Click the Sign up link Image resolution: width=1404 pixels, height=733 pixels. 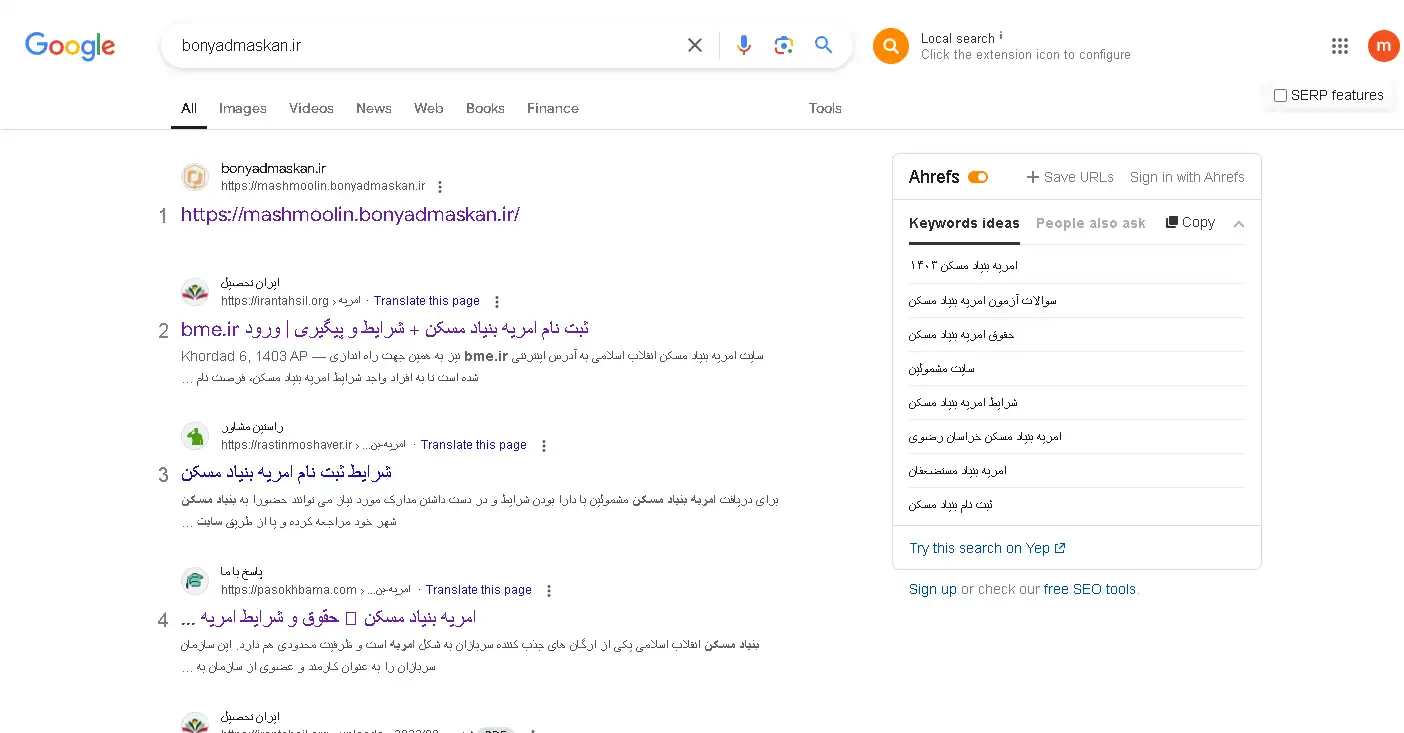[933, 589]
